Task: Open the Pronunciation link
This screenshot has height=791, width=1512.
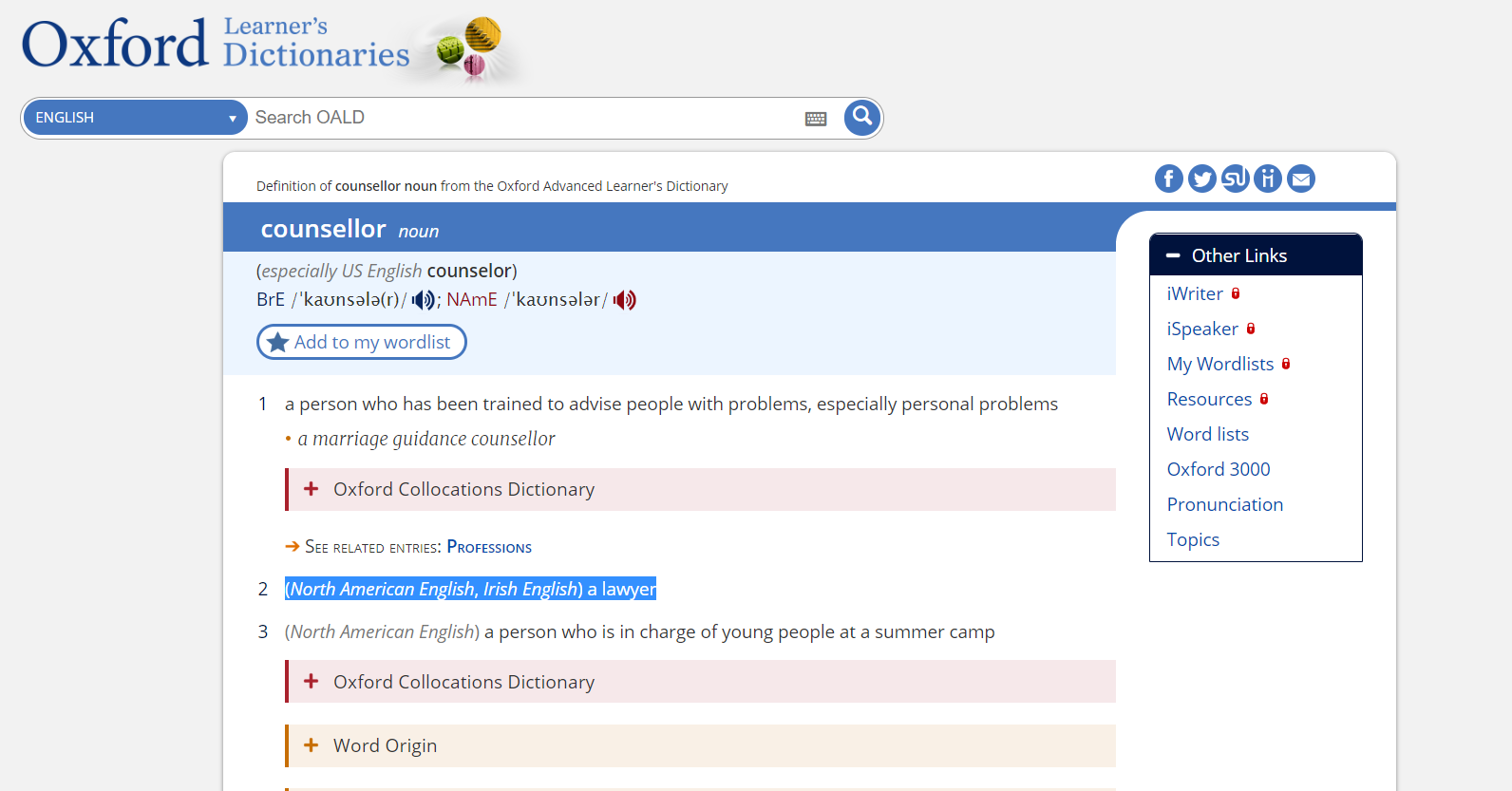Action: pos(1225,504)
